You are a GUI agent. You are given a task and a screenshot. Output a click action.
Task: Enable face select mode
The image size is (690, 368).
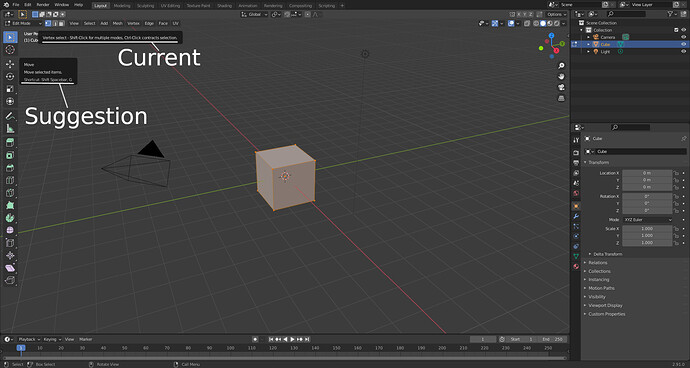62,23
